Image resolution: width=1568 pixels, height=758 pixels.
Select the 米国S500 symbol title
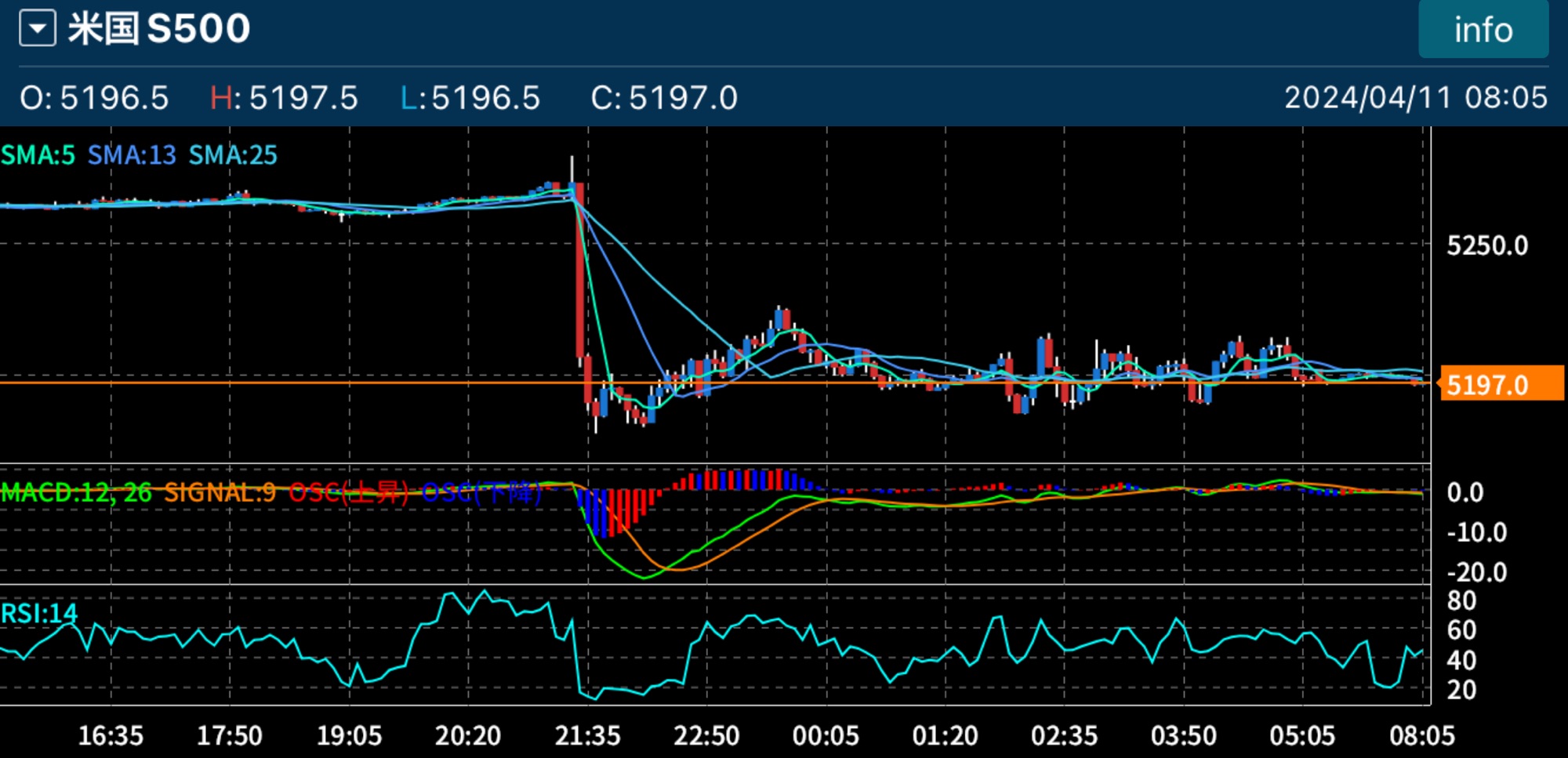click(x=159, y=29)
